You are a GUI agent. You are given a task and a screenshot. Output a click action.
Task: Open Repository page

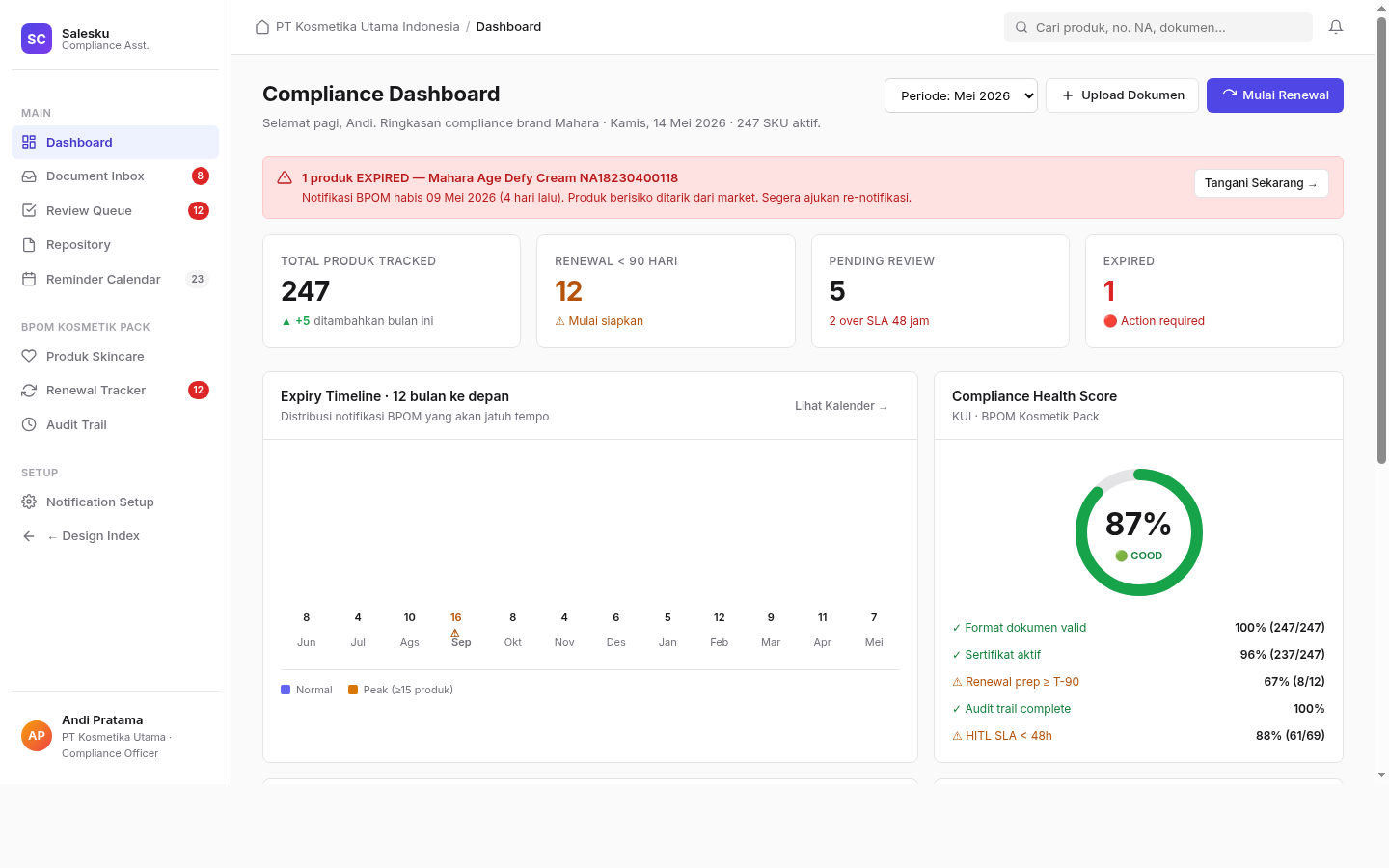[115, 245]
